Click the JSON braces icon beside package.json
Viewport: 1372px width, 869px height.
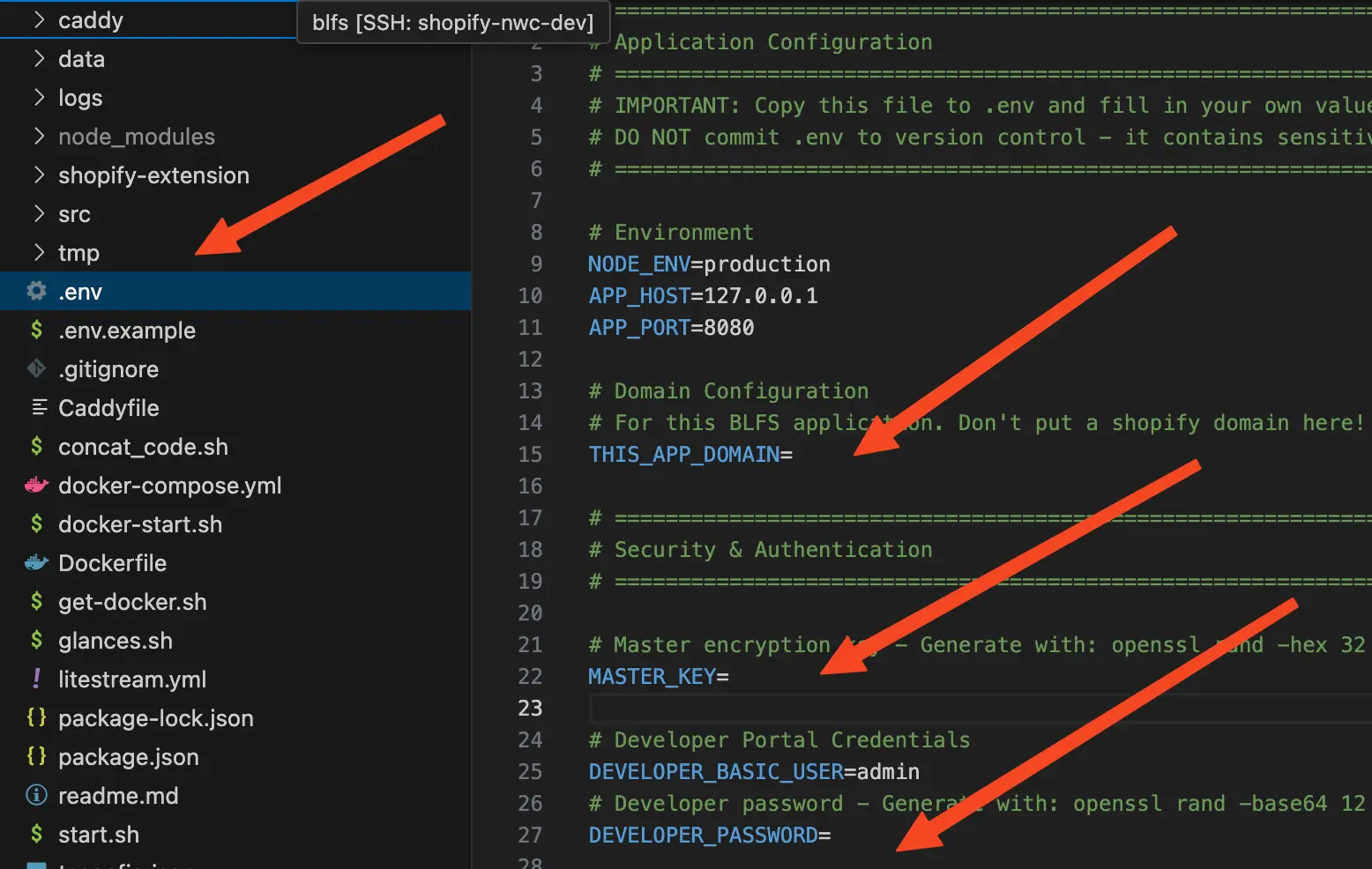click(35, 756)
